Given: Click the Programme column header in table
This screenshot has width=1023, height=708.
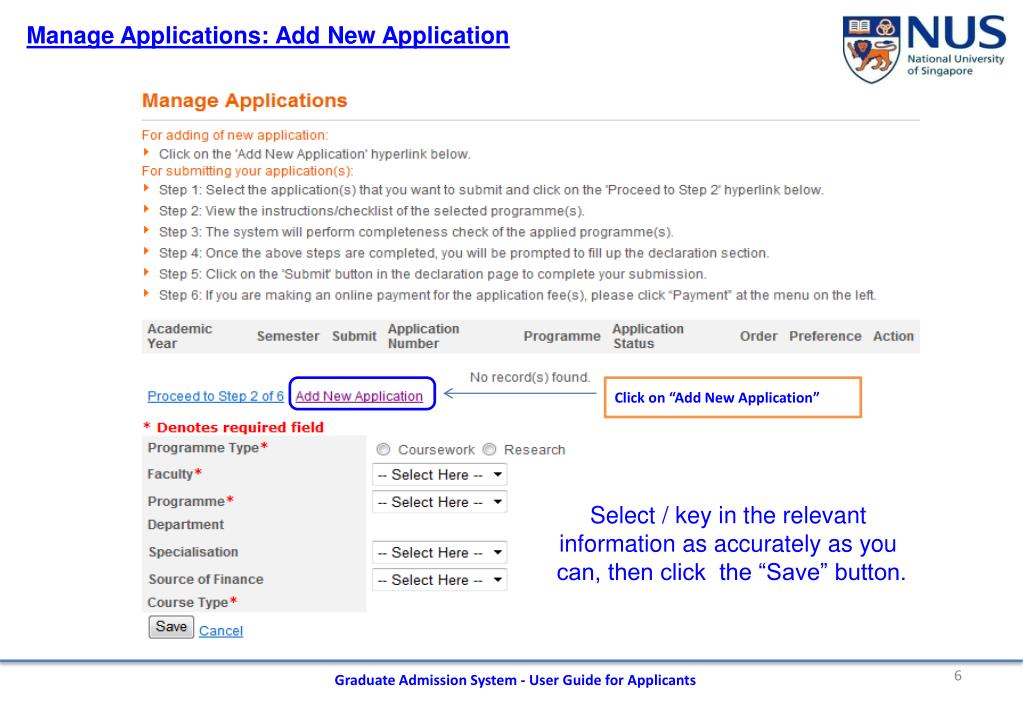Looking at the screenshot, I should 562,336.
